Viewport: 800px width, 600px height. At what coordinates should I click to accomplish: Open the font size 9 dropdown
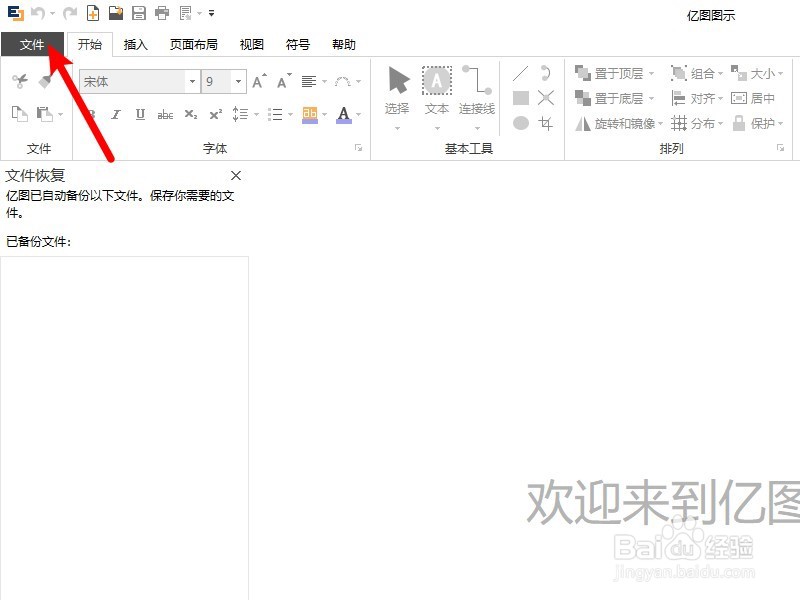pyautogui.click(x=238, y=82)
